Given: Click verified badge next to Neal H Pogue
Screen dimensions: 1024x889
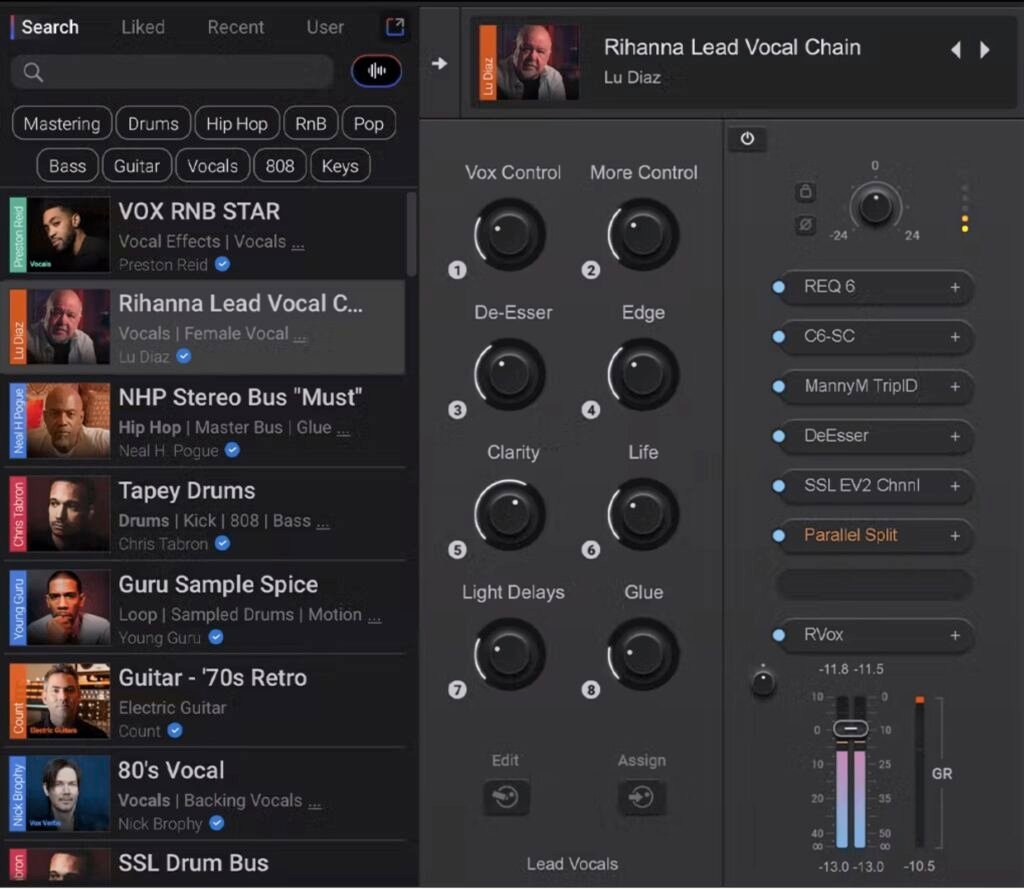Looking at the screenshot, I should [232, 450].
